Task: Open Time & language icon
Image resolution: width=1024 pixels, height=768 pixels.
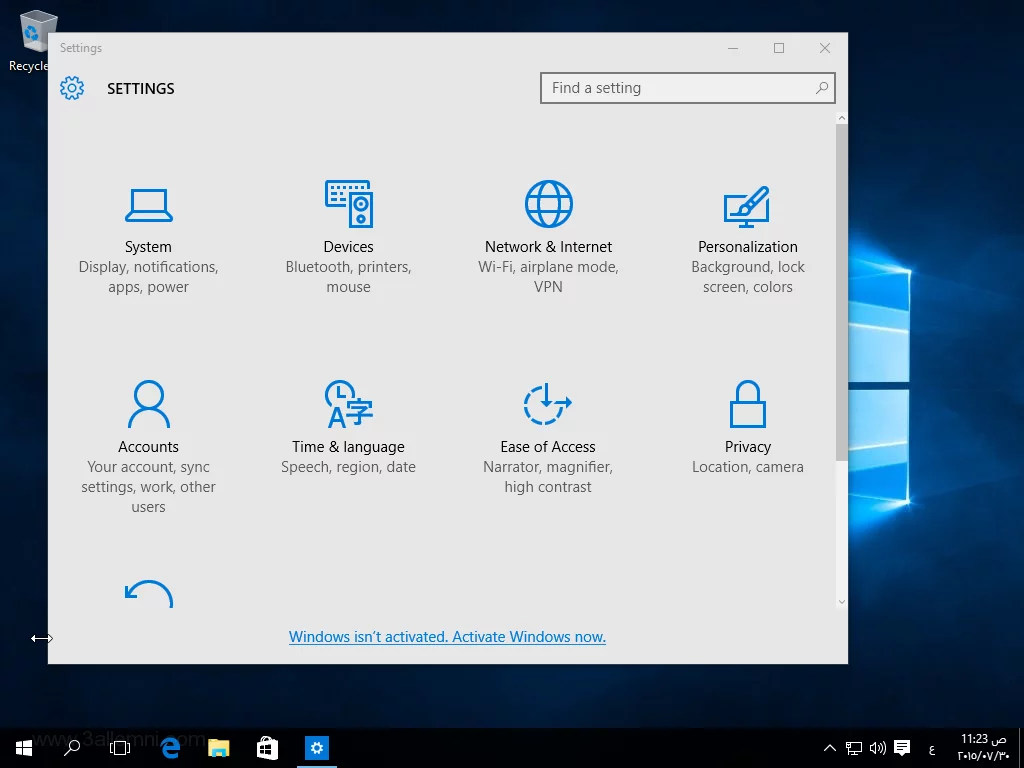Action: (x=348, y=404)
